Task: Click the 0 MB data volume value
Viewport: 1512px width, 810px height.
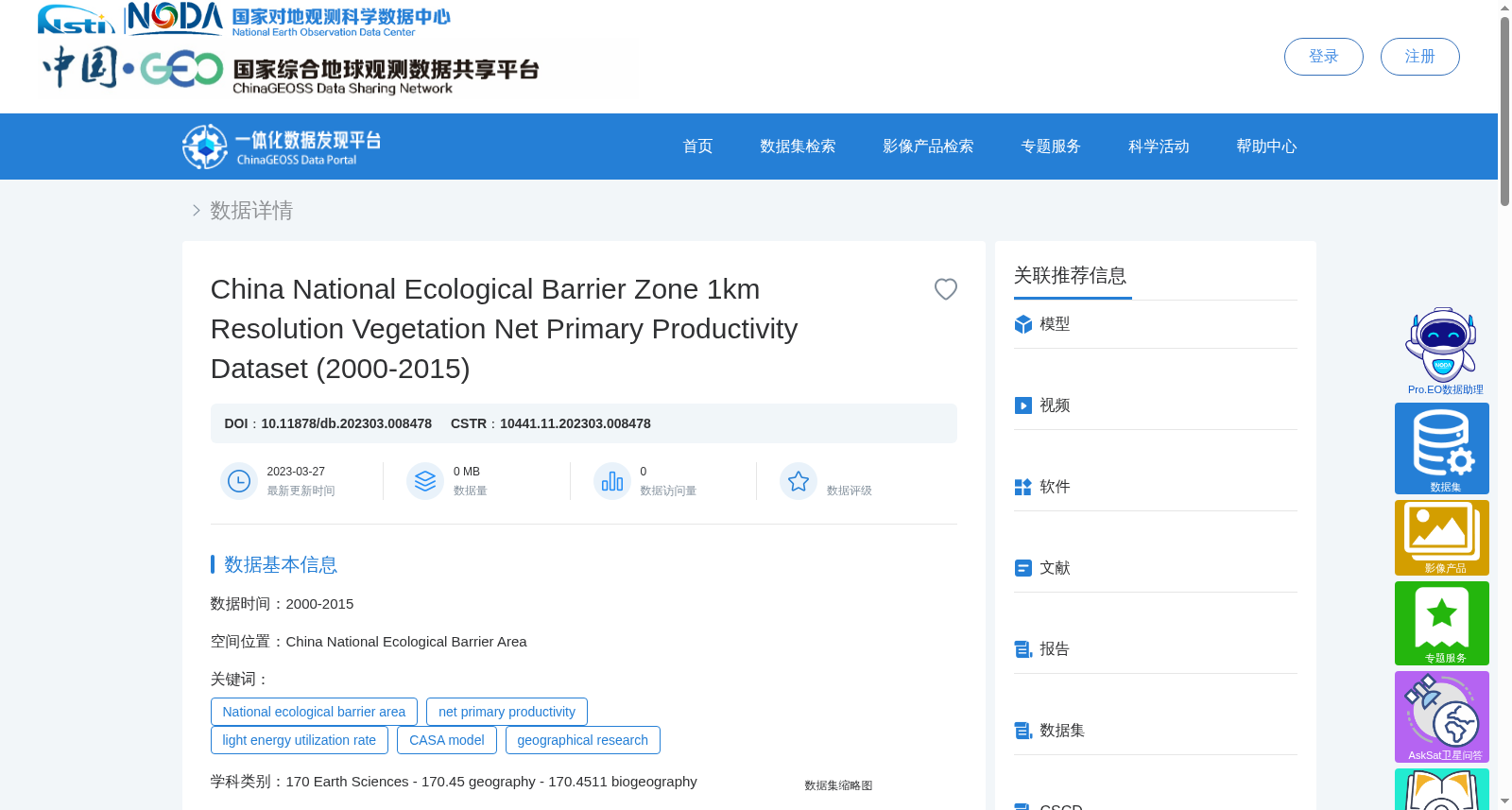Action: (x=467, y=472)
